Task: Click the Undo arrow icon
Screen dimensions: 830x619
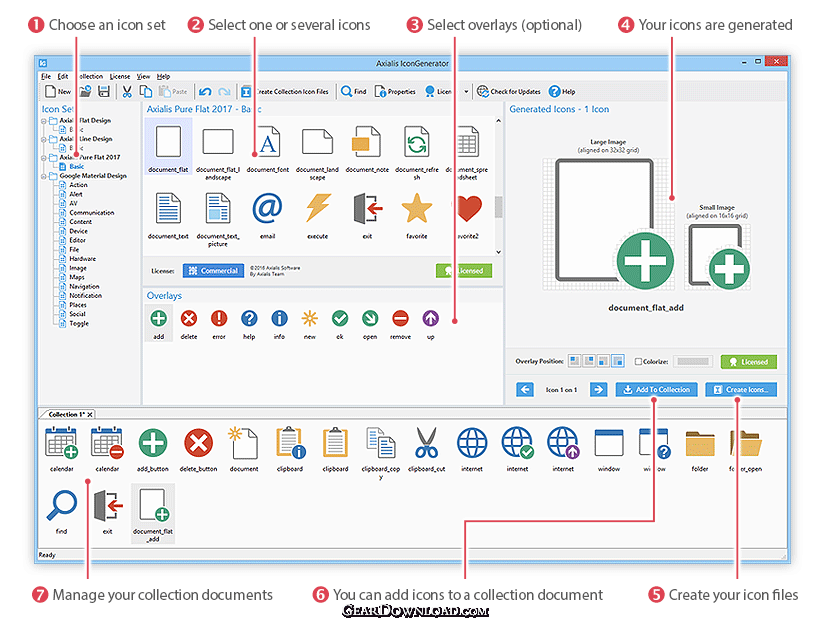Action: (205, 92)
